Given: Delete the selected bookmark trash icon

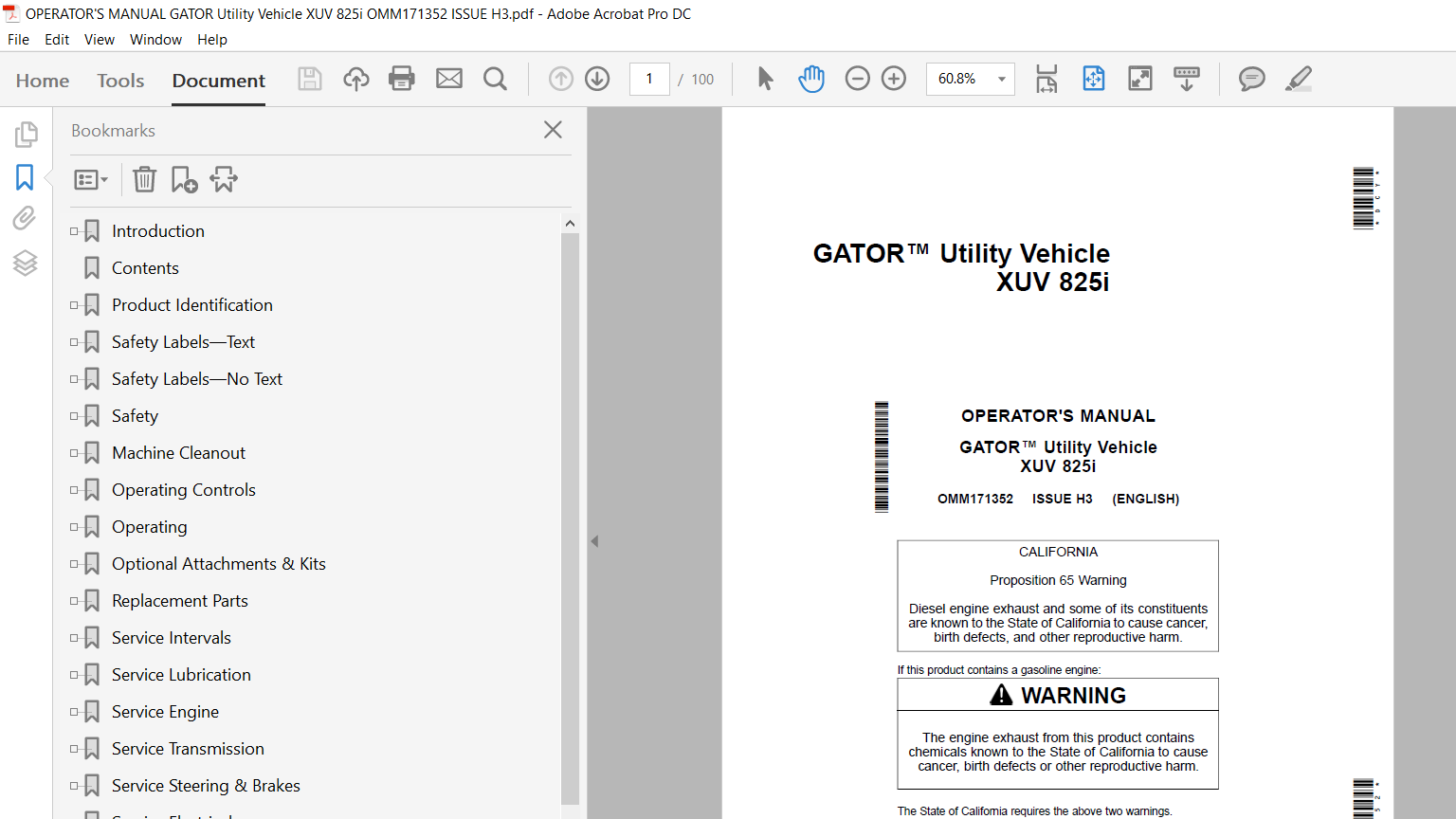Looking at the screenshot, I should pos(144,179).
